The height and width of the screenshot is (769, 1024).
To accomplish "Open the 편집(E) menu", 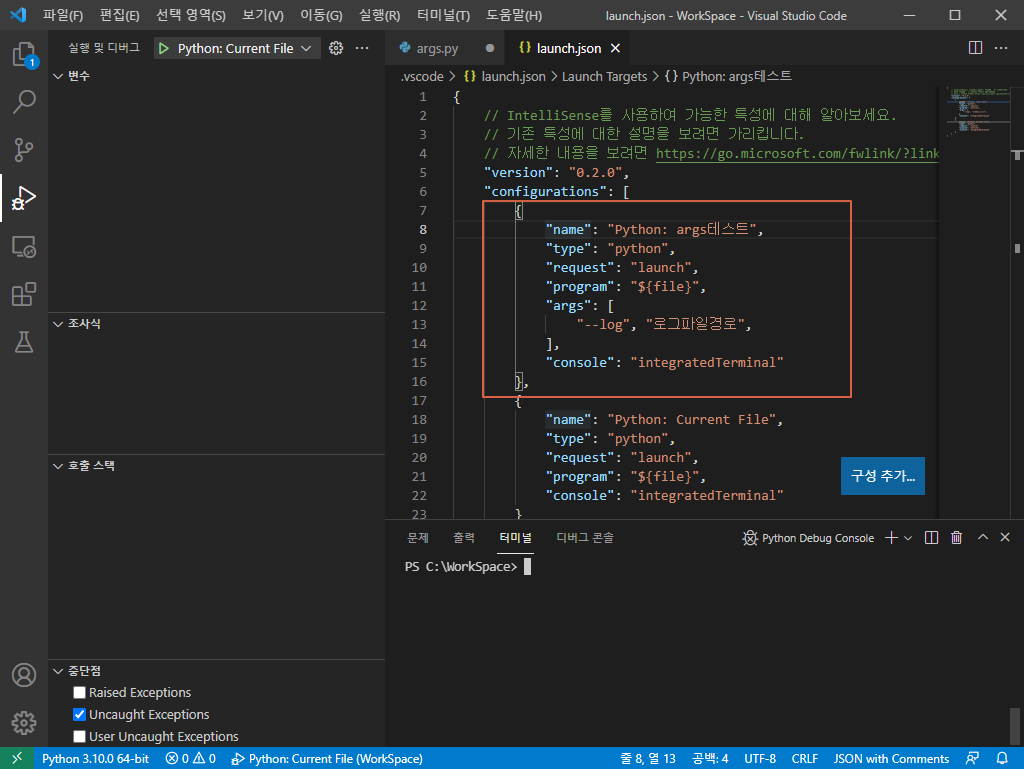I will [120, 15].
